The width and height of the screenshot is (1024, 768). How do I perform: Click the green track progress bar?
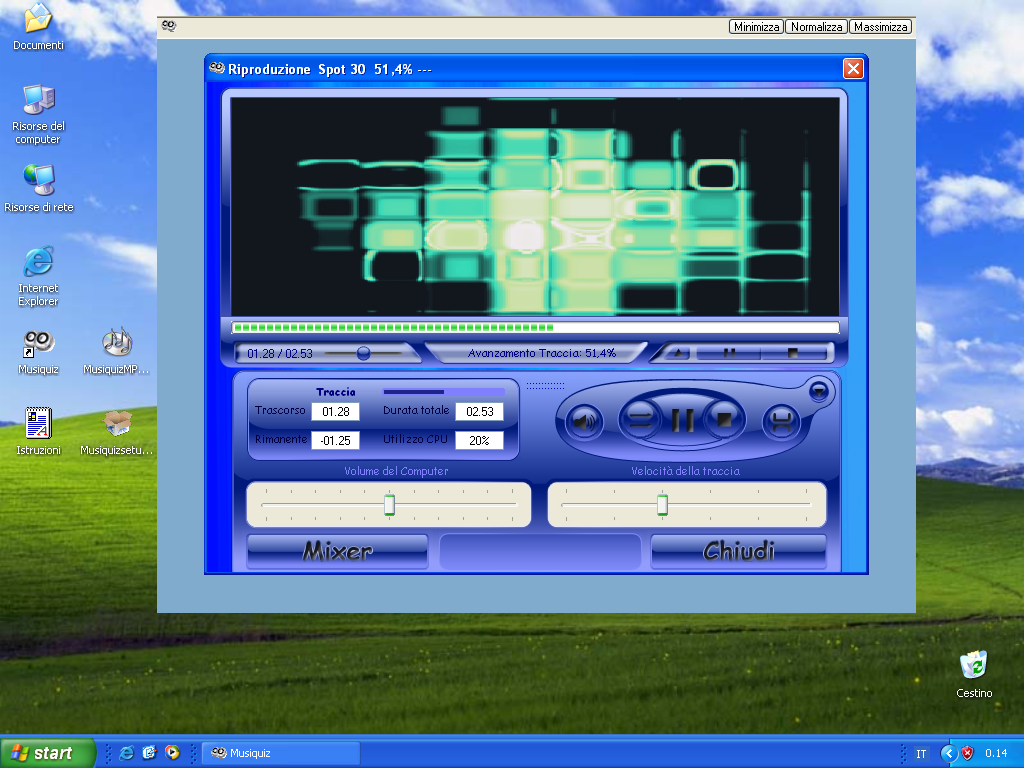[535, 327]
